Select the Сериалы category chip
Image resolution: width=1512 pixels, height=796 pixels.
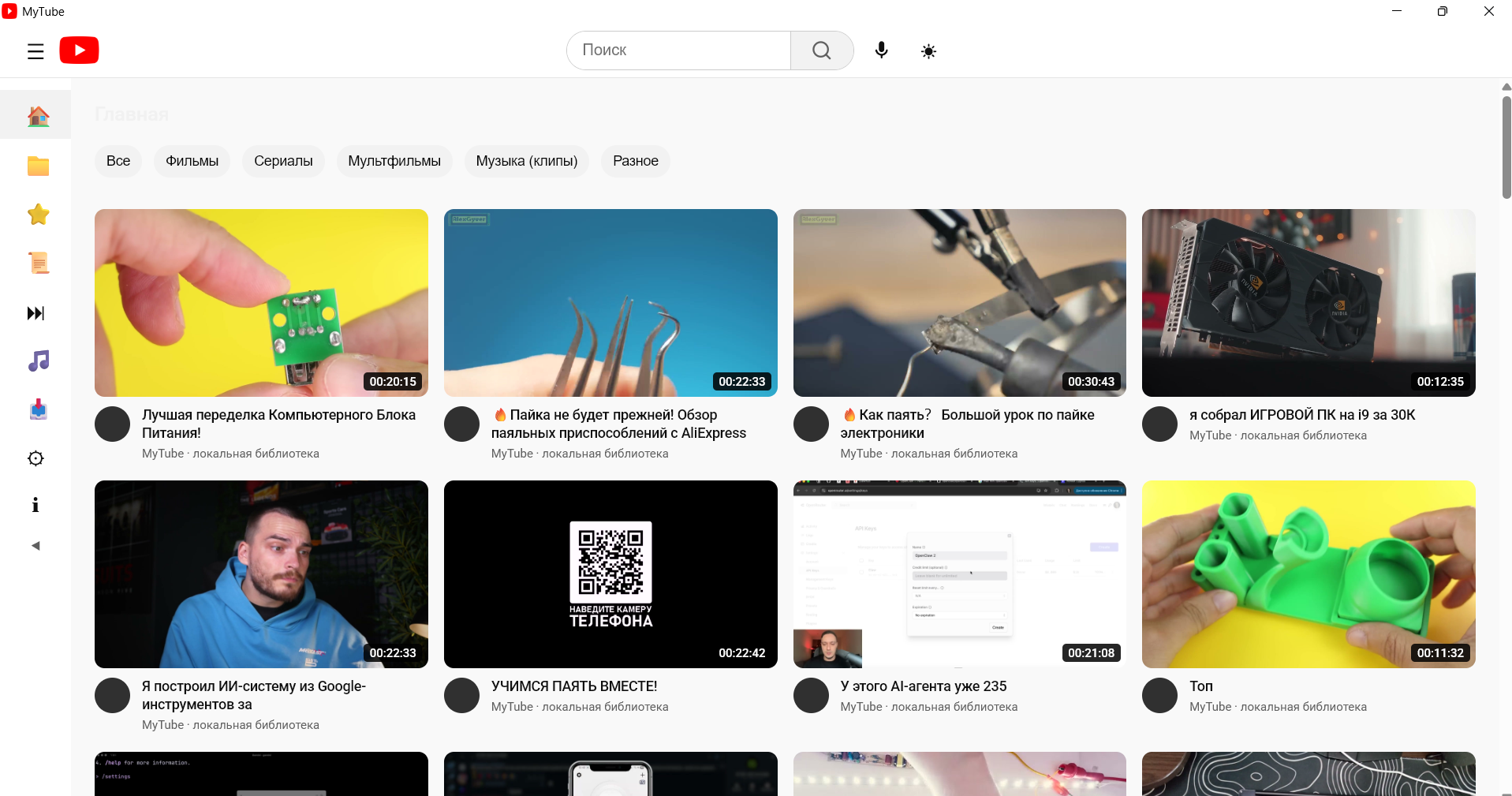click(283, 161)
